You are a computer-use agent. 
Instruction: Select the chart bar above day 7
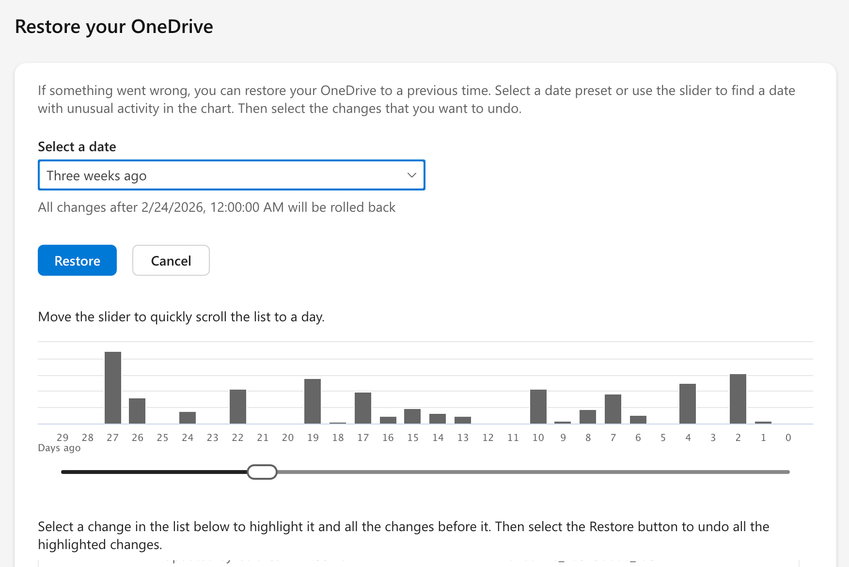[x=613, y=409]
